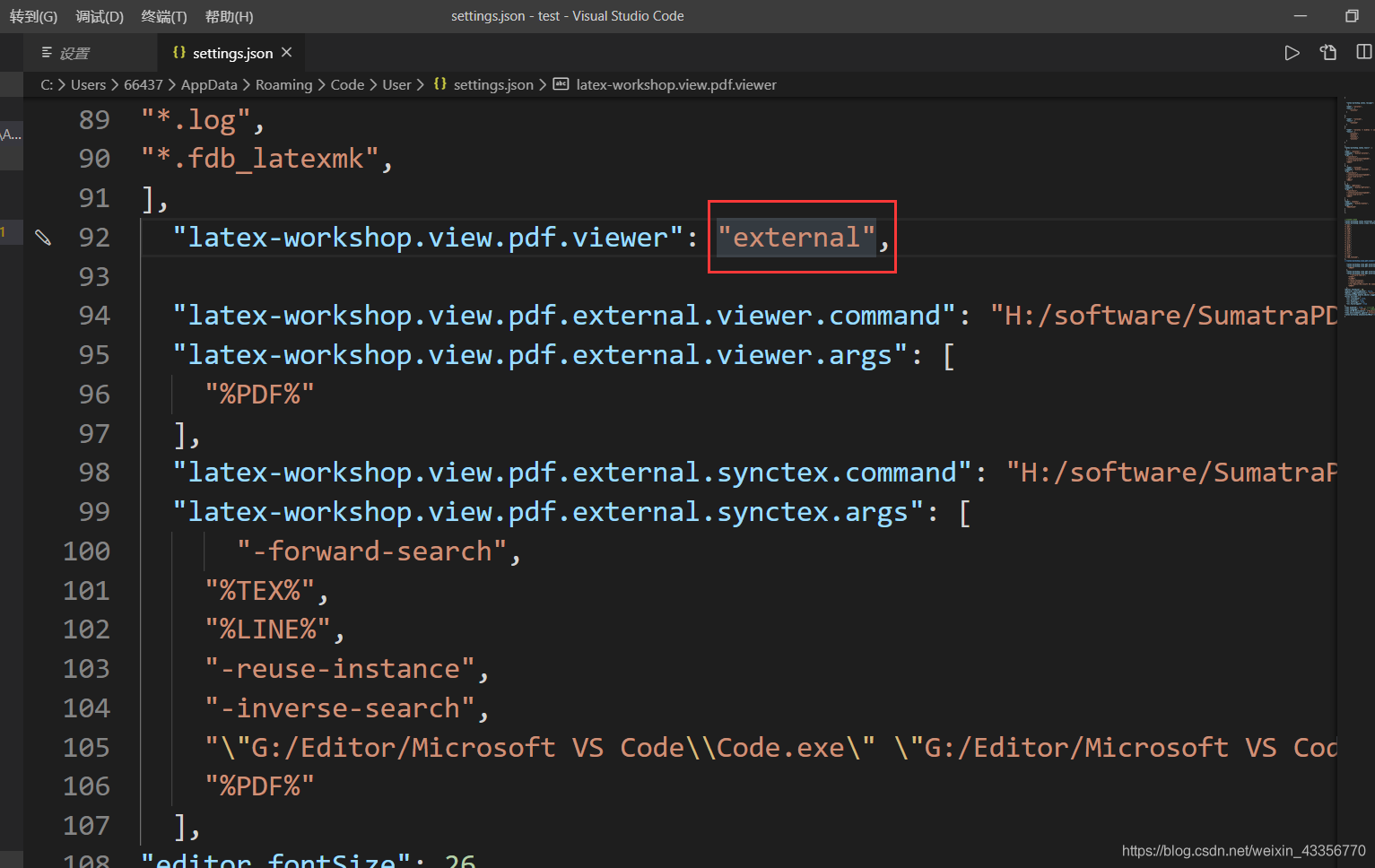Click the Run play icon in editor toolbar
The width and height of the screenshot is (1375, 868).
(x=1292, y=53)
